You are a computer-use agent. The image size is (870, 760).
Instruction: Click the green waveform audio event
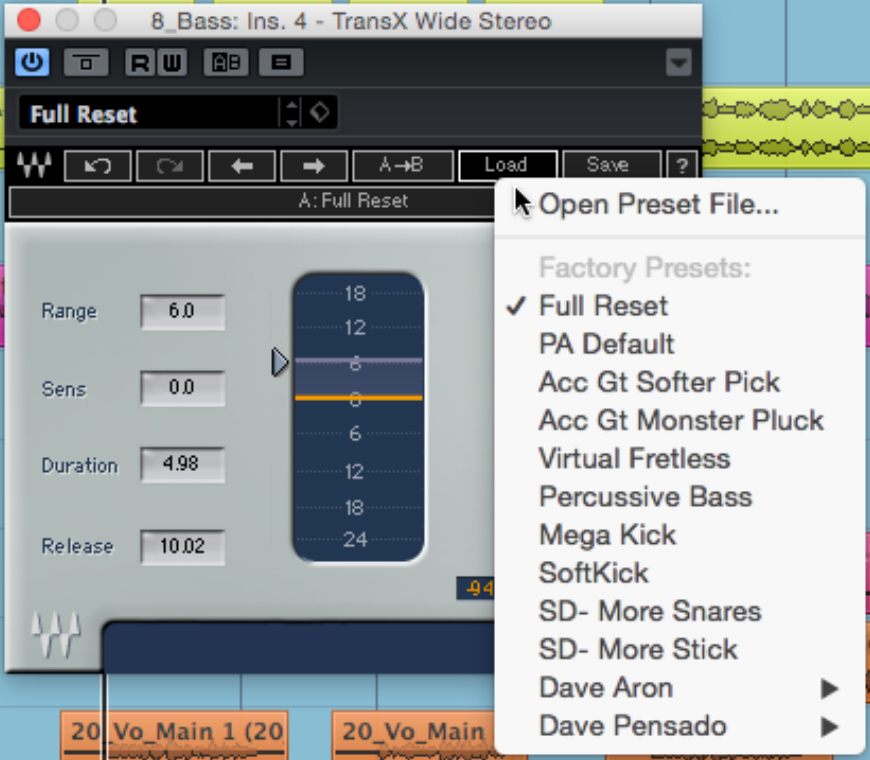(786, 128)
